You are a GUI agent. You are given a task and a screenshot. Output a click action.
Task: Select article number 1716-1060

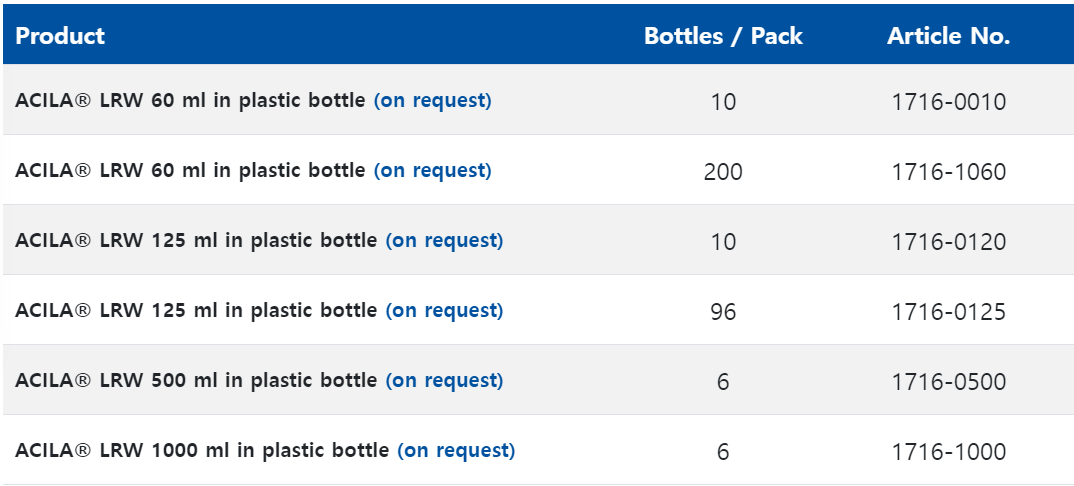(x=949, y=172)
